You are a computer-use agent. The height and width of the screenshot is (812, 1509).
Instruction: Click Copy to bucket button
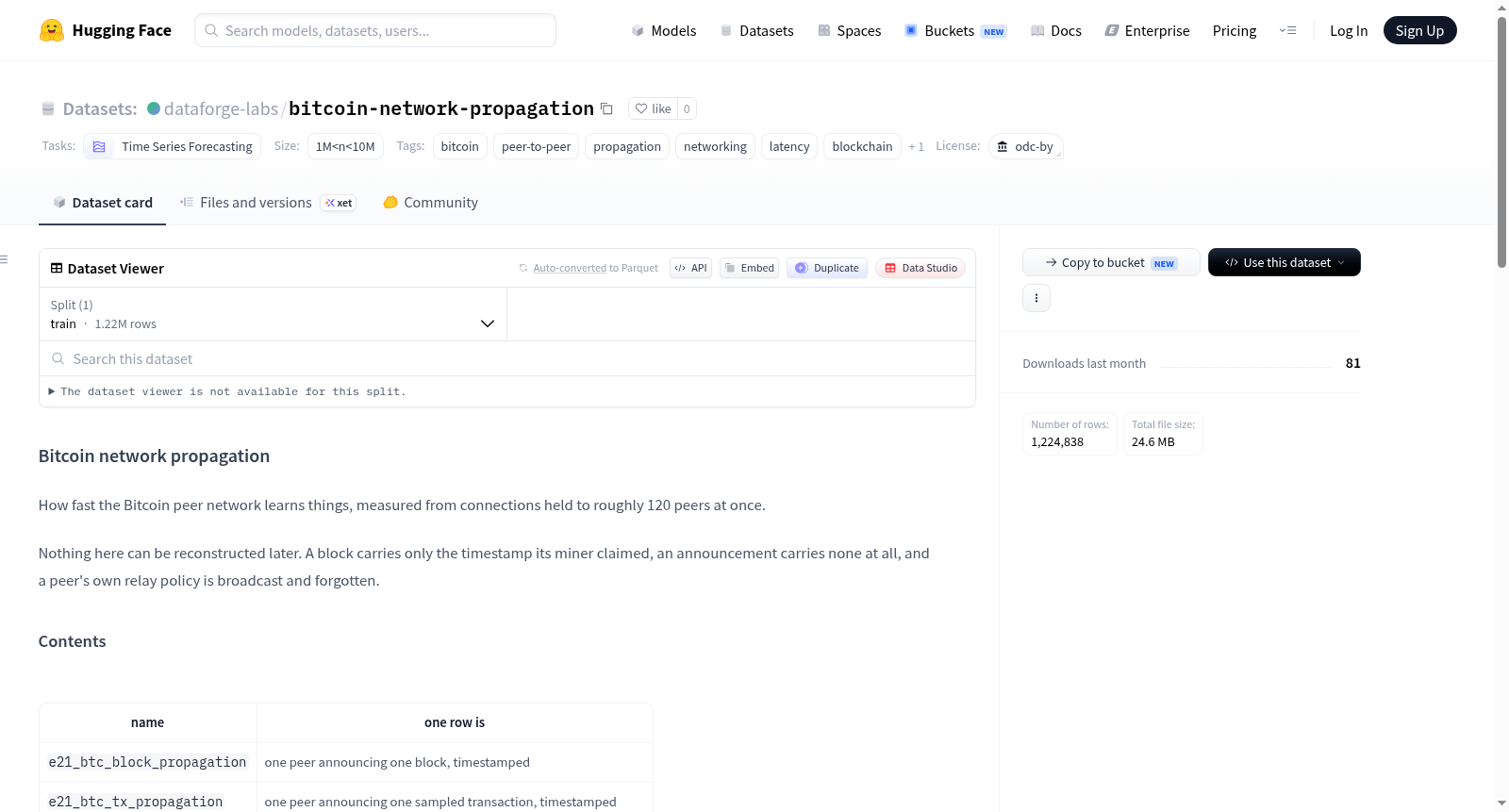click(1111, 262)
